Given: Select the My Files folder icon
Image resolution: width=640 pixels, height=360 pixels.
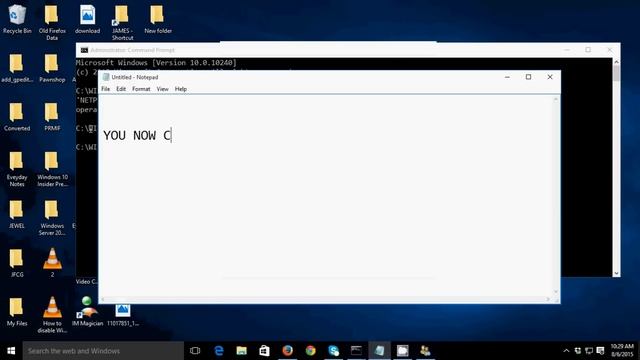Looking at the screenshot, I should [17, 312].
